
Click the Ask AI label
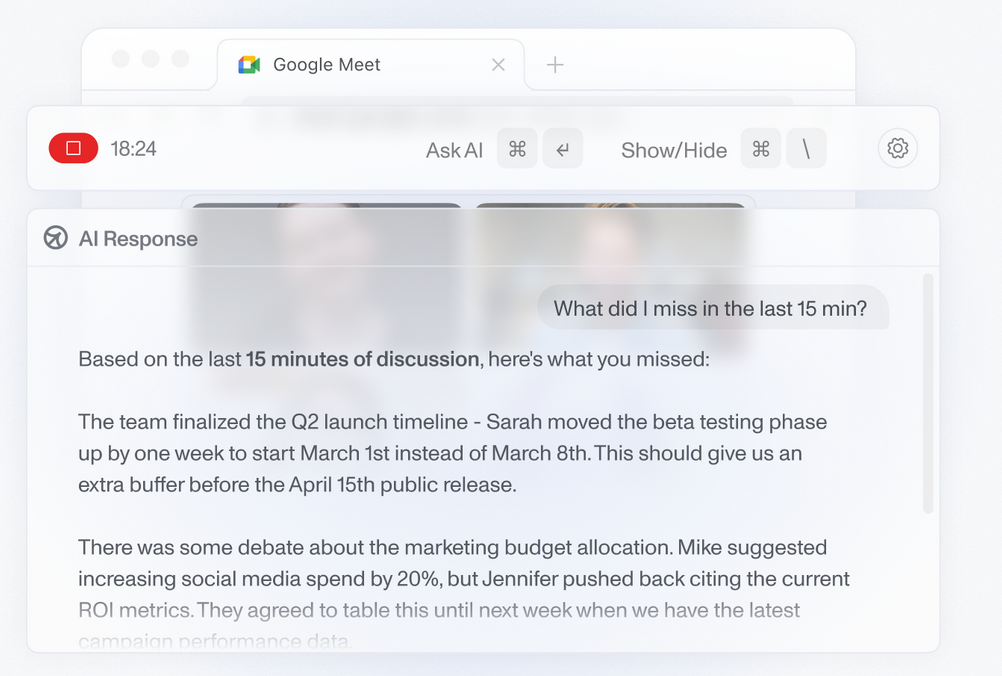454,150
